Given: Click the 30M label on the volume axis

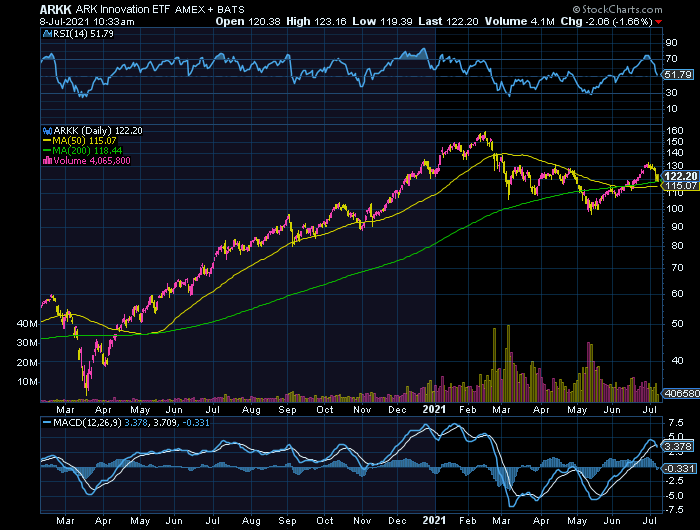Looking at the screenshot, I should [27, 343].
